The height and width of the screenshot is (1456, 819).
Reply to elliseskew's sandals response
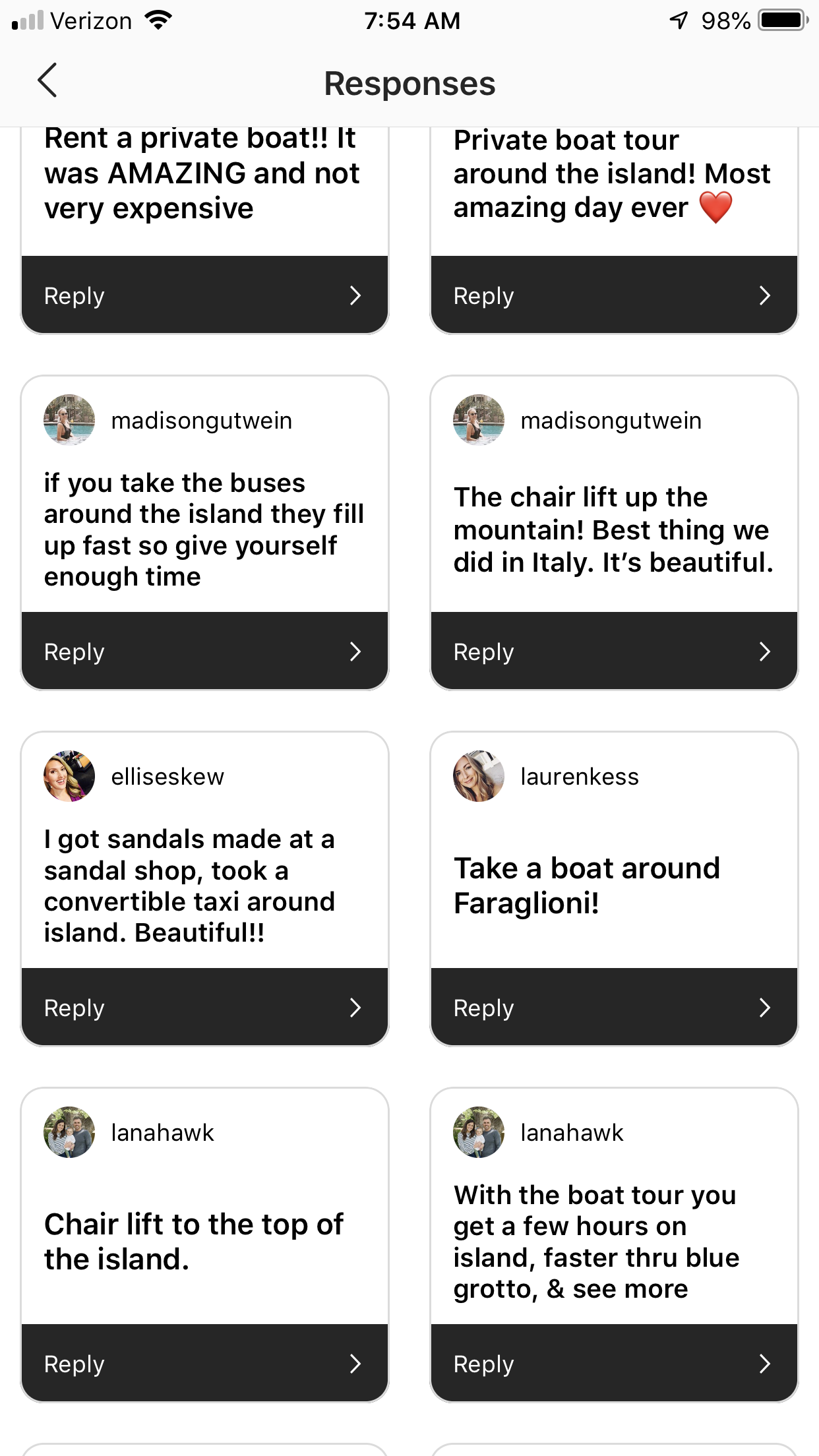pyautogui.click(x=204, y=1008)
